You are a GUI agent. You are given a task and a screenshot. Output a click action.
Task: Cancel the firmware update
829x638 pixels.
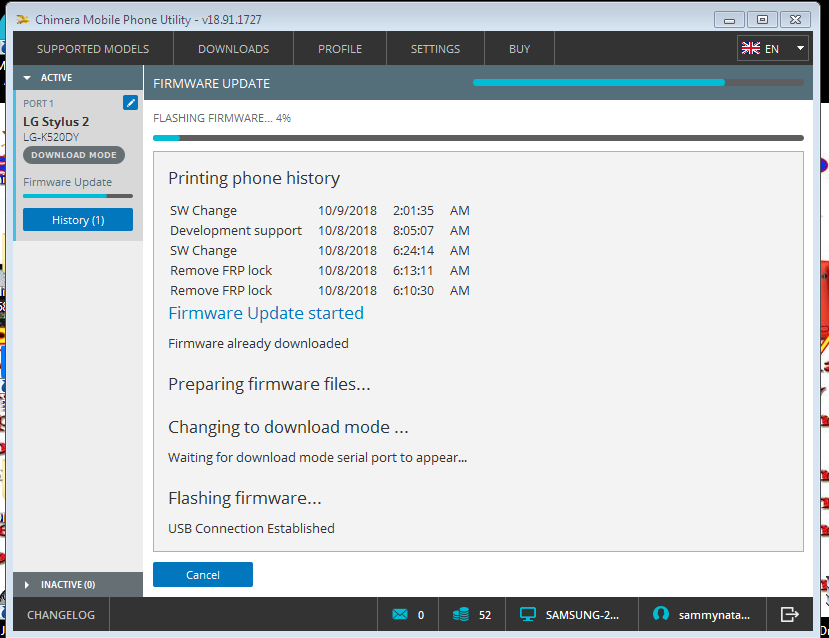coord(202,575)
